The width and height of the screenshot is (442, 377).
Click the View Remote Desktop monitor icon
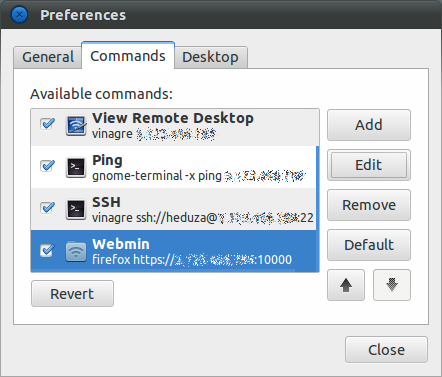point(76,125)
